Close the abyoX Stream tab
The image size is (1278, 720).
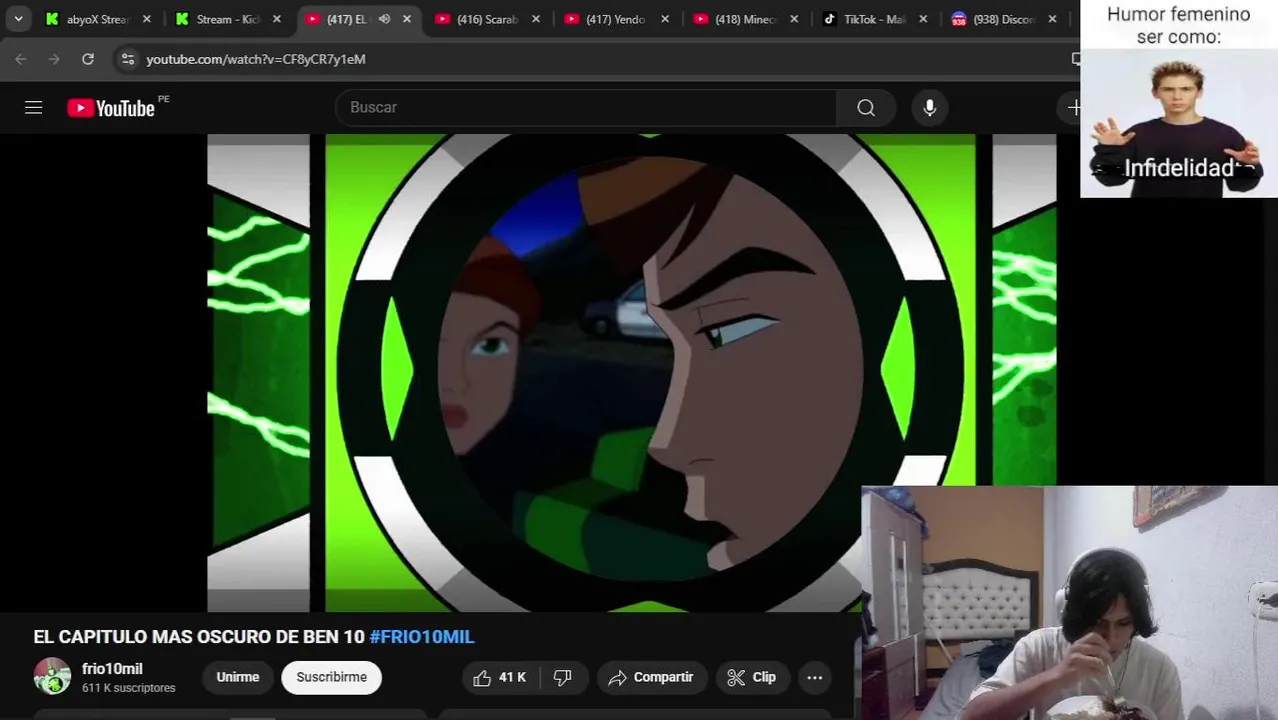pos(147,19)
